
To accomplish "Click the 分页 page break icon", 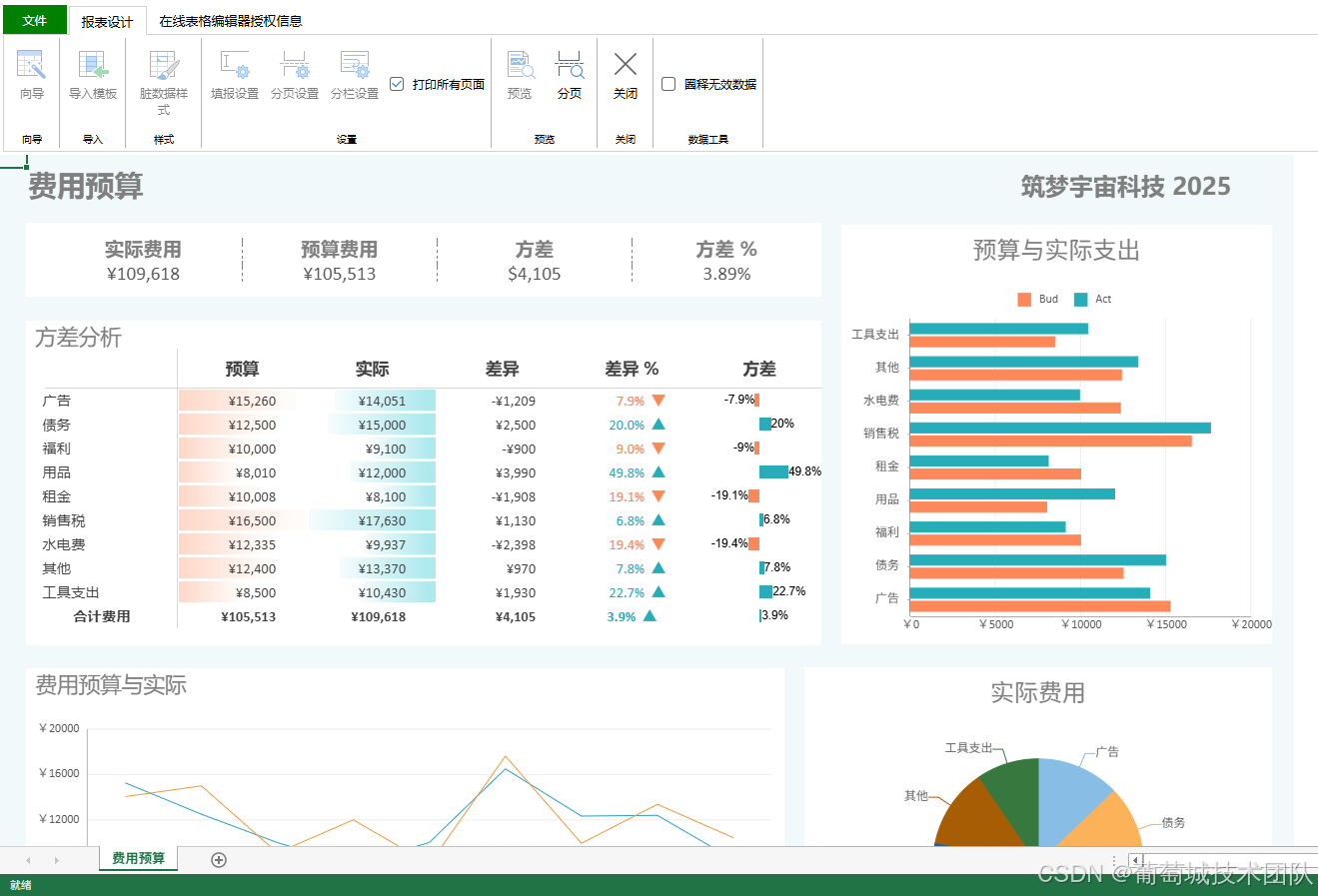I will [x=570, y=66].
